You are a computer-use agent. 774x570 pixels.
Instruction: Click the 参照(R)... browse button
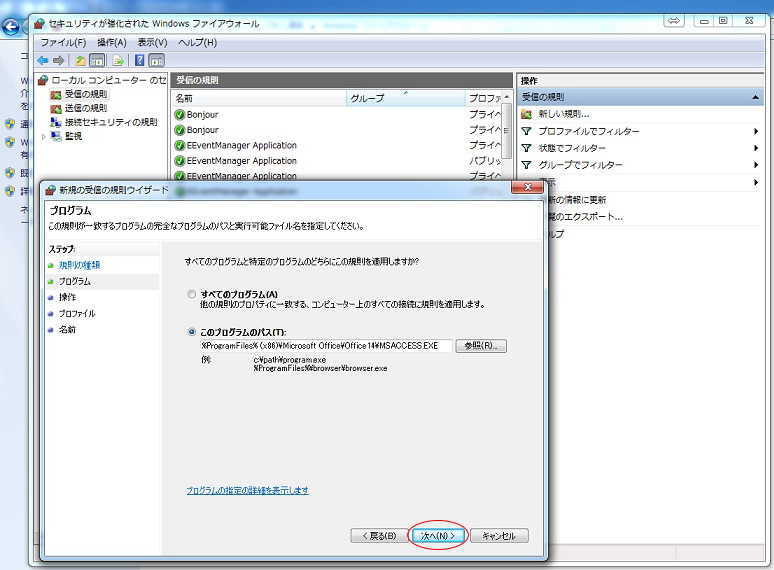pos(481,345)
